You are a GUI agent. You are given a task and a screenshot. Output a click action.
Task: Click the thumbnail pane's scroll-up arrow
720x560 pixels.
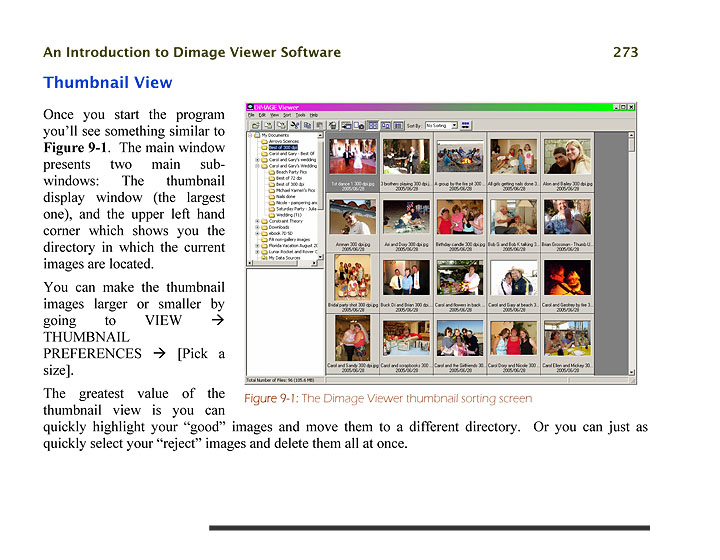click(632, 135)
